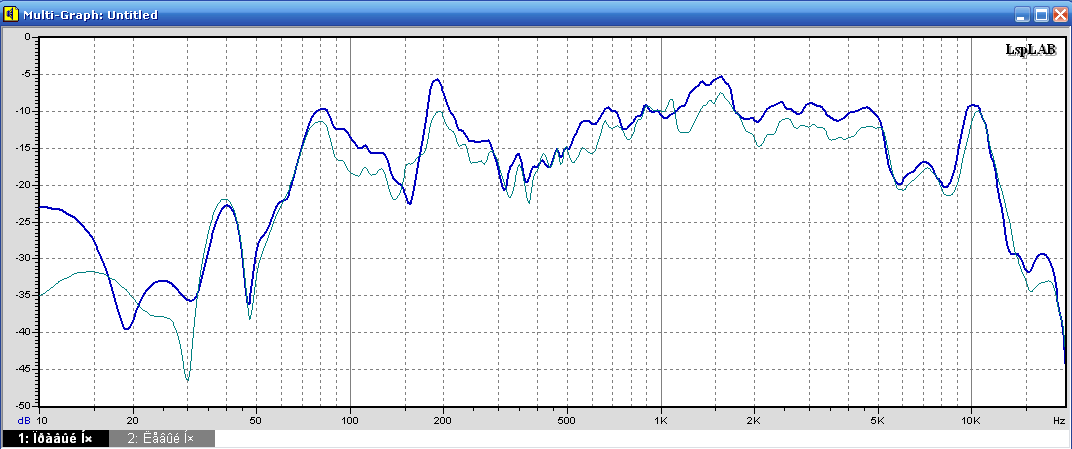The height and width of the screenshot is (449, 1072).
Task: Click the speaker icon in the title bar
Action: (x=11, y=13)
